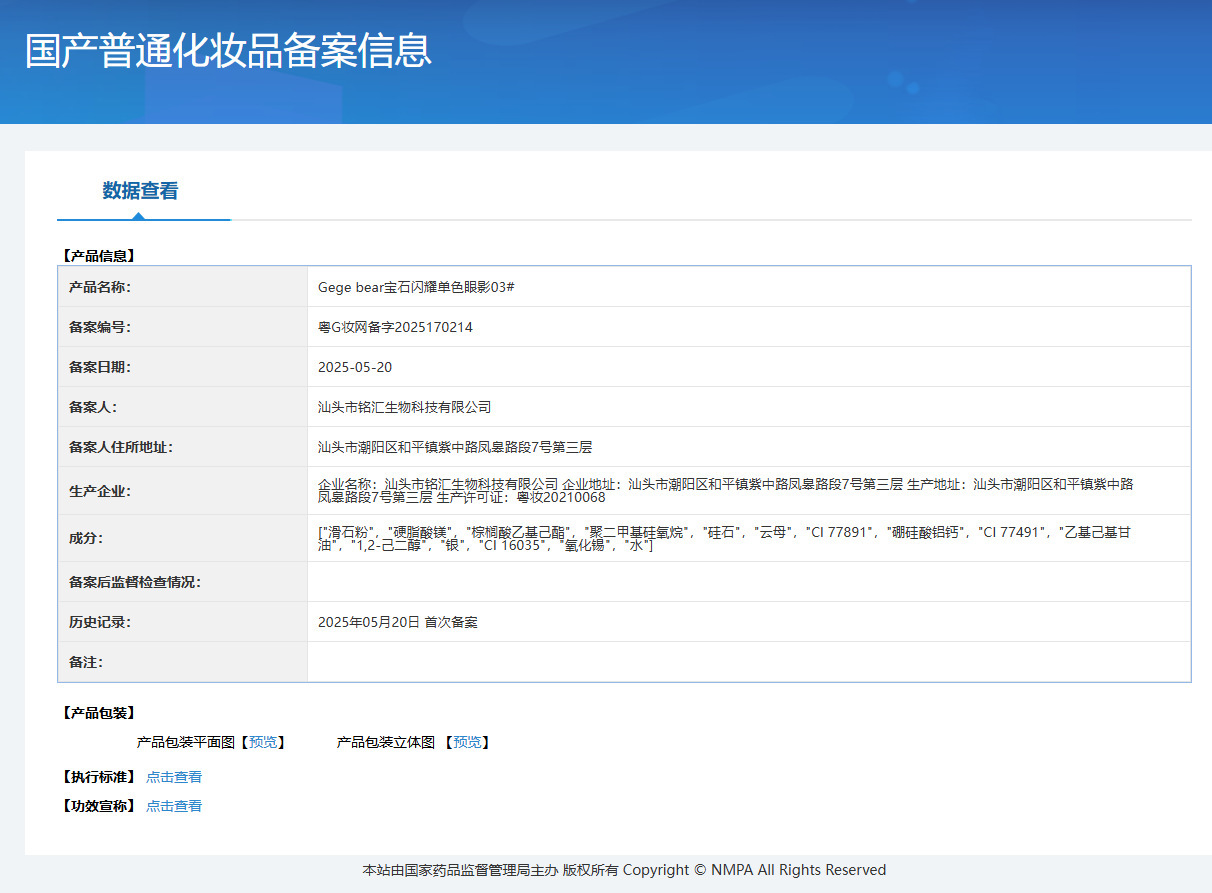The image size is (1212, 893).
Task: Click the 产品名称 row label
Action: pyautogui.click(x=100, y=287)
